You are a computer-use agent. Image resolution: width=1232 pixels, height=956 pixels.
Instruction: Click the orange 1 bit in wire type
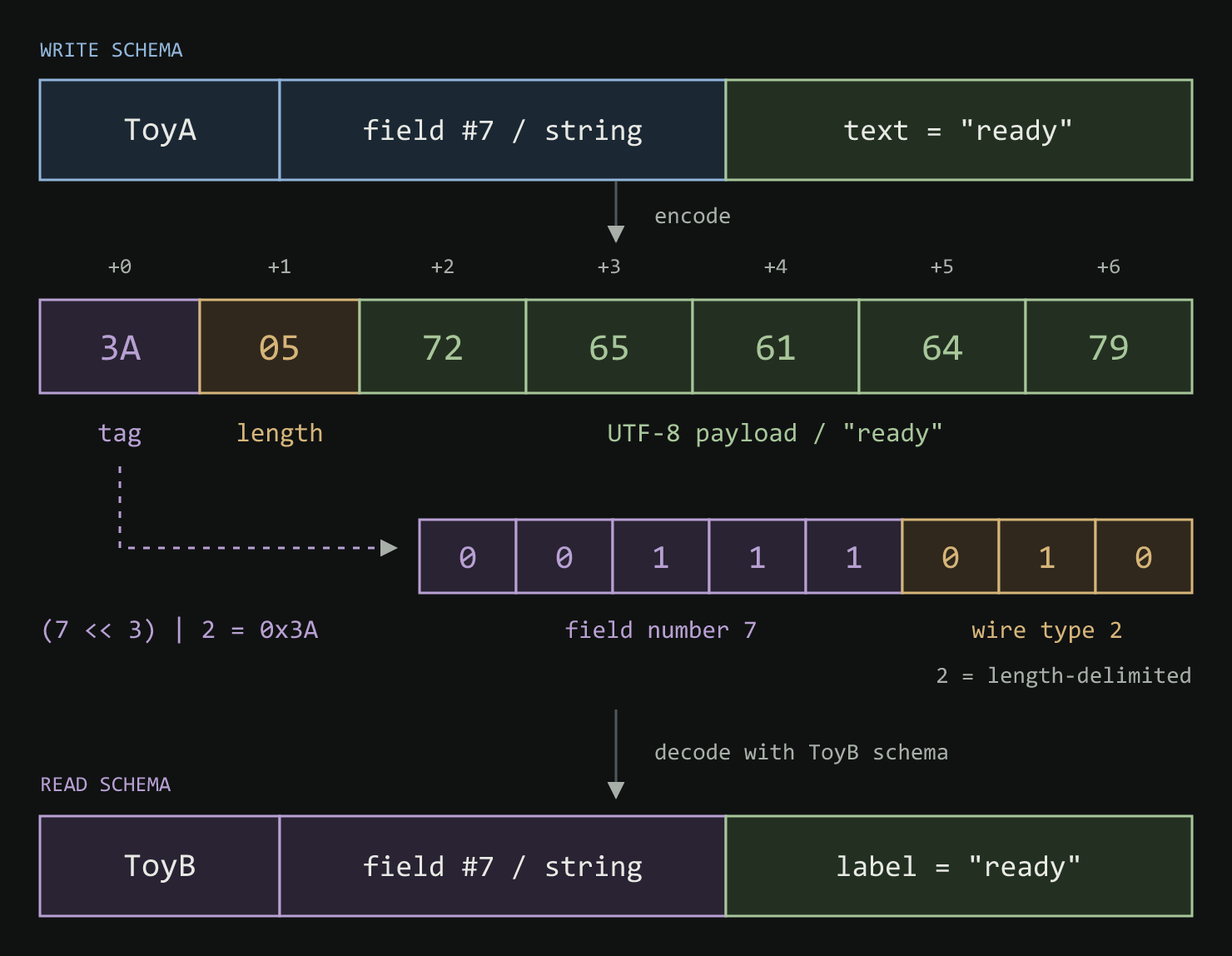1047,556
